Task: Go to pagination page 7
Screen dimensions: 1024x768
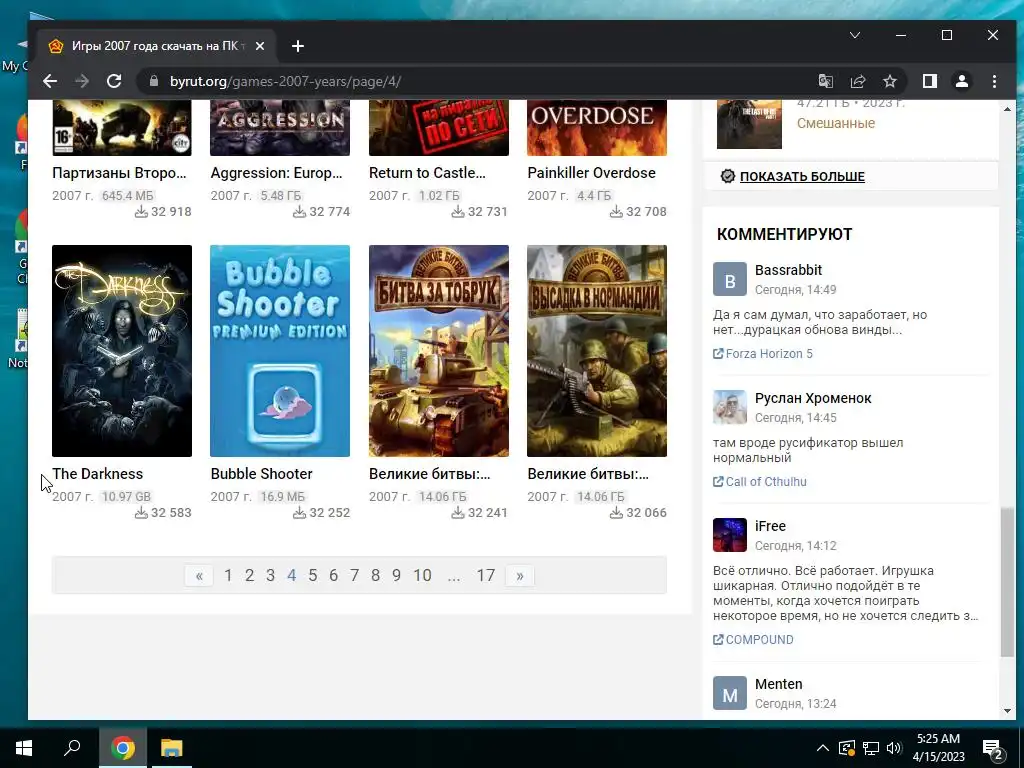Action: click(355, 575)
